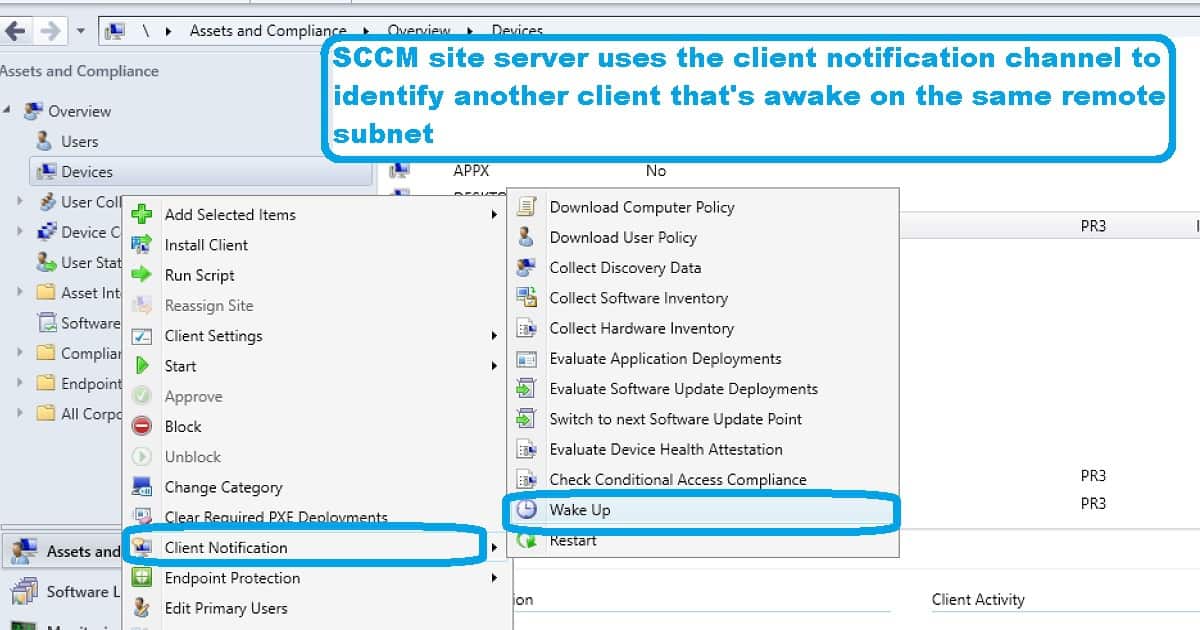Click Download User Policy icon
The height and width of the screenshot is (630, 1200).
(x=526, y=237)
